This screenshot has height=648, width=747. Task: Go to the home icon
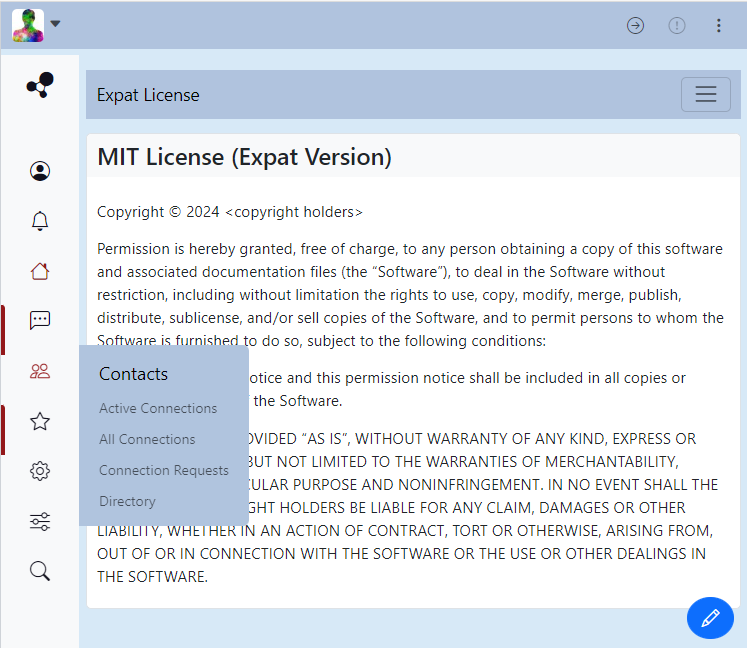point(40,271)
